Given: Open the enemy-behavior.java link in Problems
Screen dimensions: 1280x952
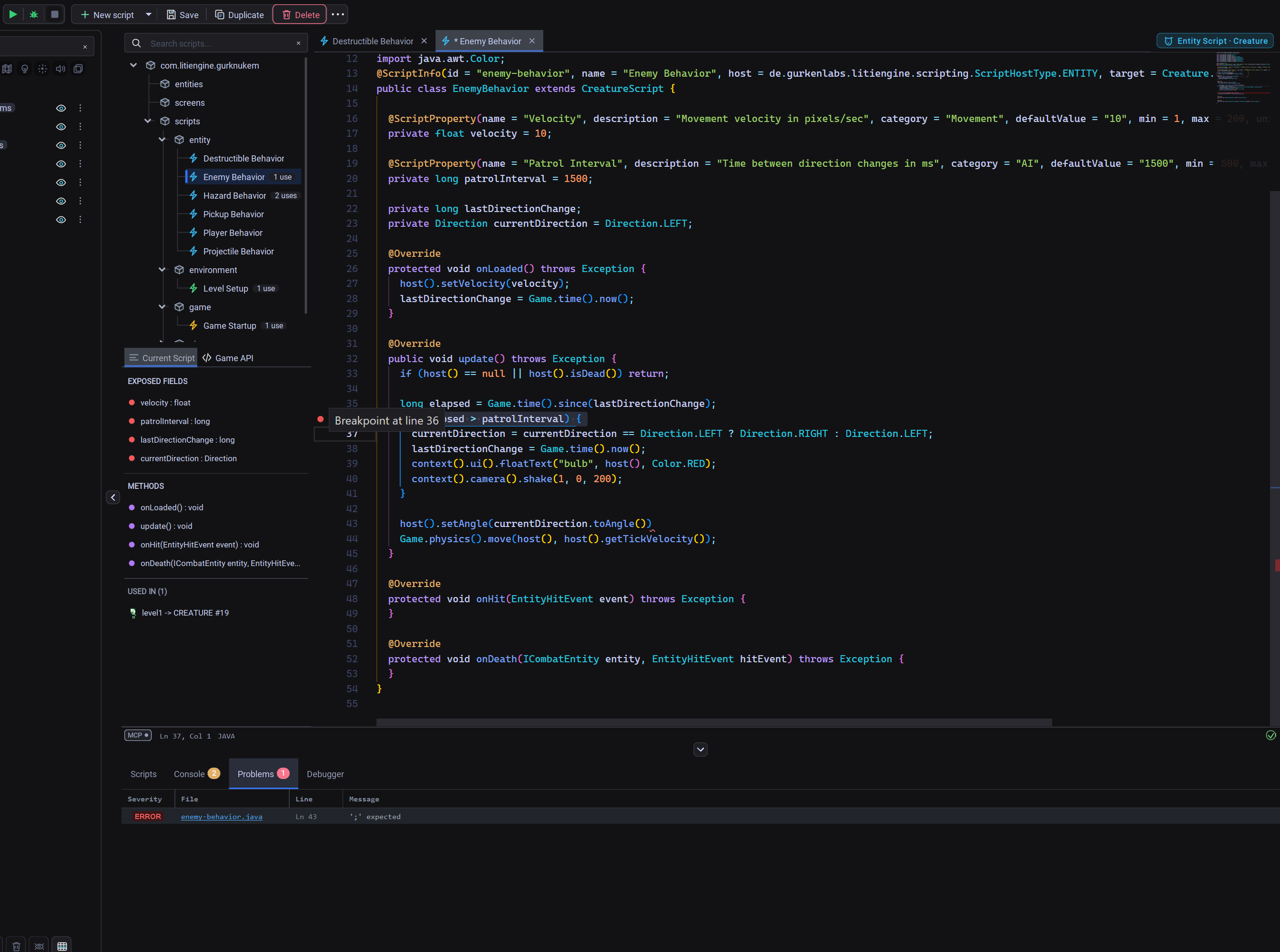Looking at the screenshot, I should coord(221,817).
